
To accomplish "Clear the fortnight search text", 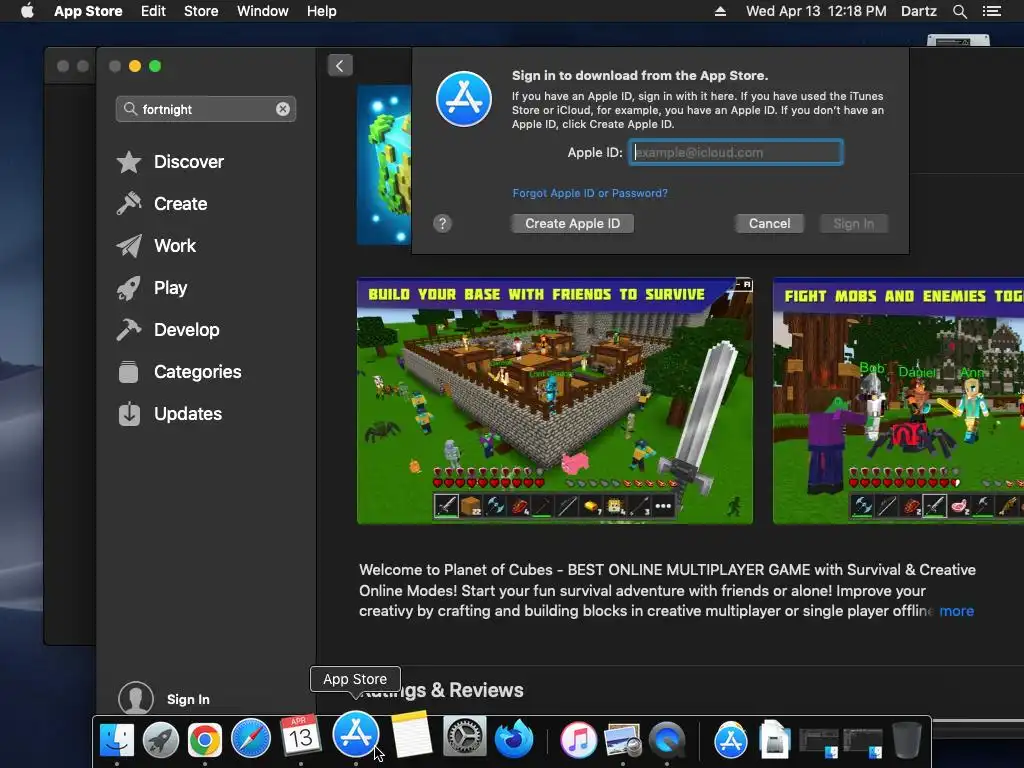I will (283, 109).
